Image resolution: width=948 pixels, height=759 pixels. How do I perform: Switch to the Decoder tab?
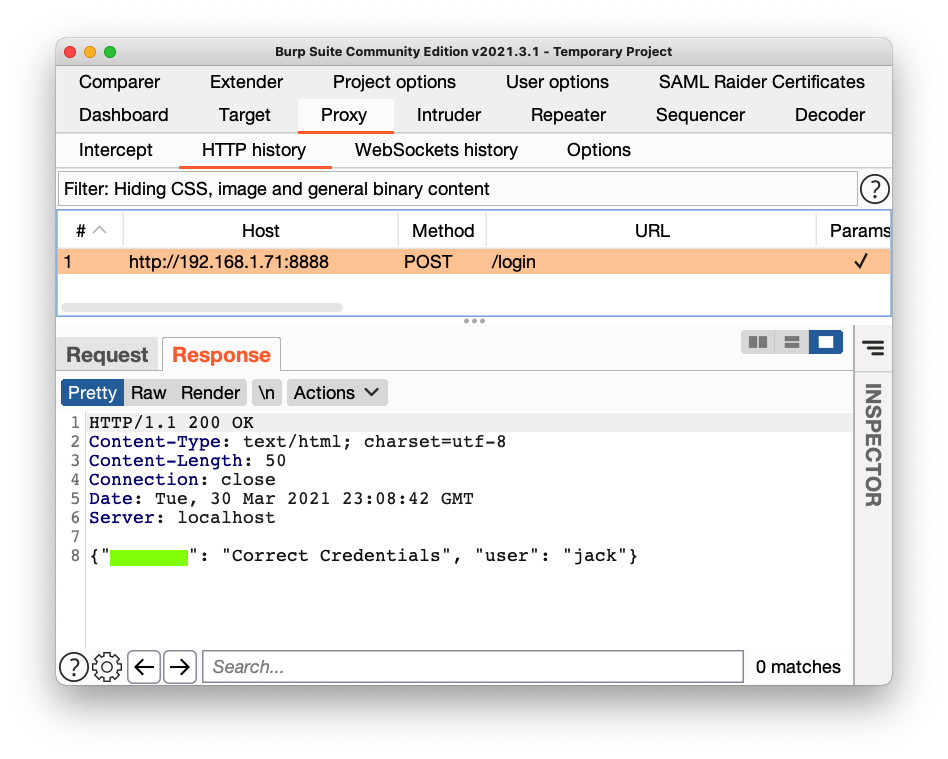(830, 115)
